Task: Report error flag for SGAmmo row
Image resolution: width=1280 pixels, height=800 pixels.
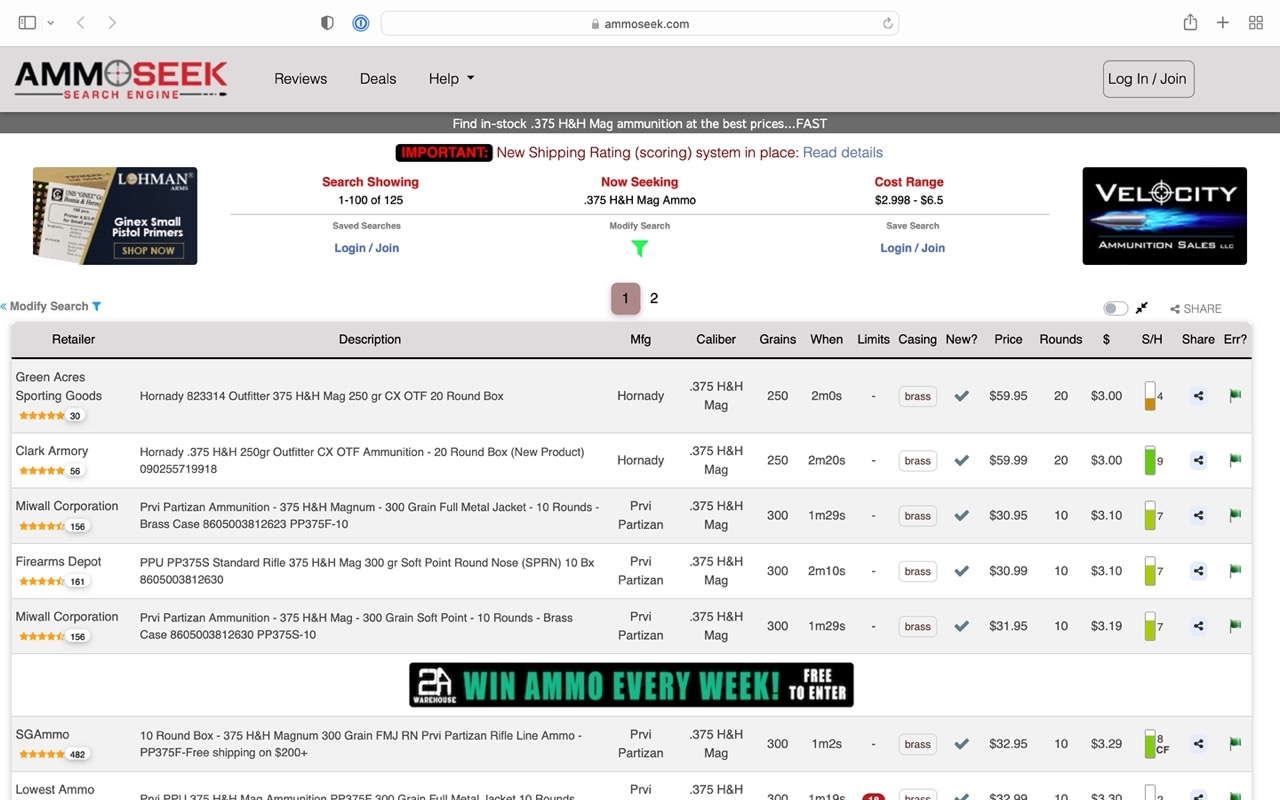Action: [x=1235, y=744]
